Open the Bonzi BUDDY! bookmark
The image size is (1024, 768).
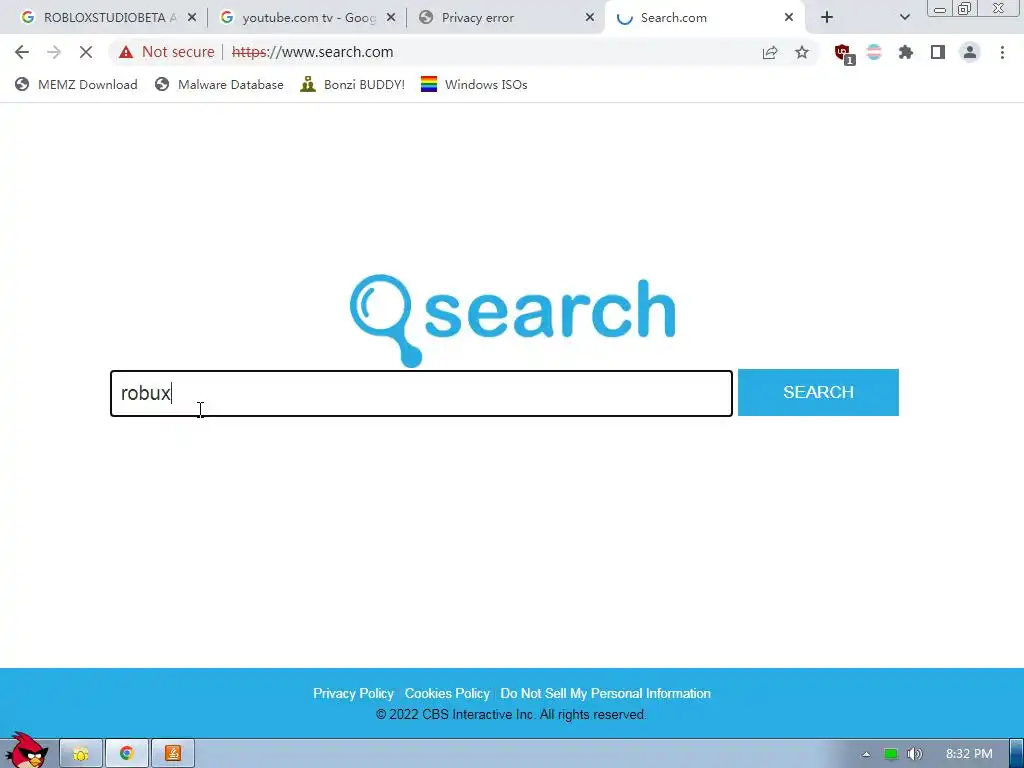pyautogui.click(x=353, y=84)
